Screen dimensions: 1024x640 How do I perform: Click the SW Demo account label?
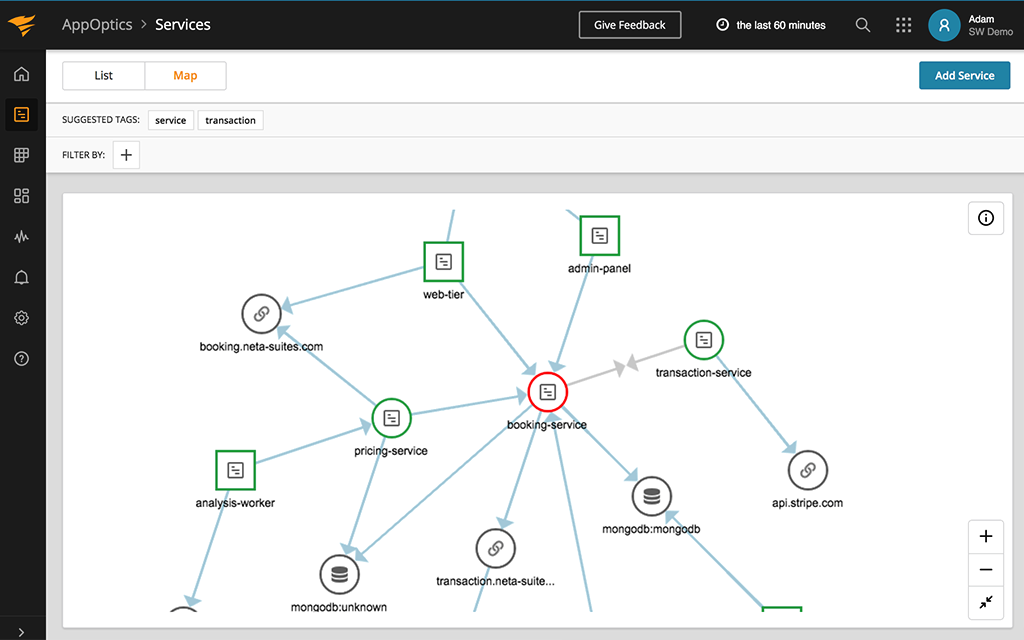pyautogui.click(x=990, y=32)
